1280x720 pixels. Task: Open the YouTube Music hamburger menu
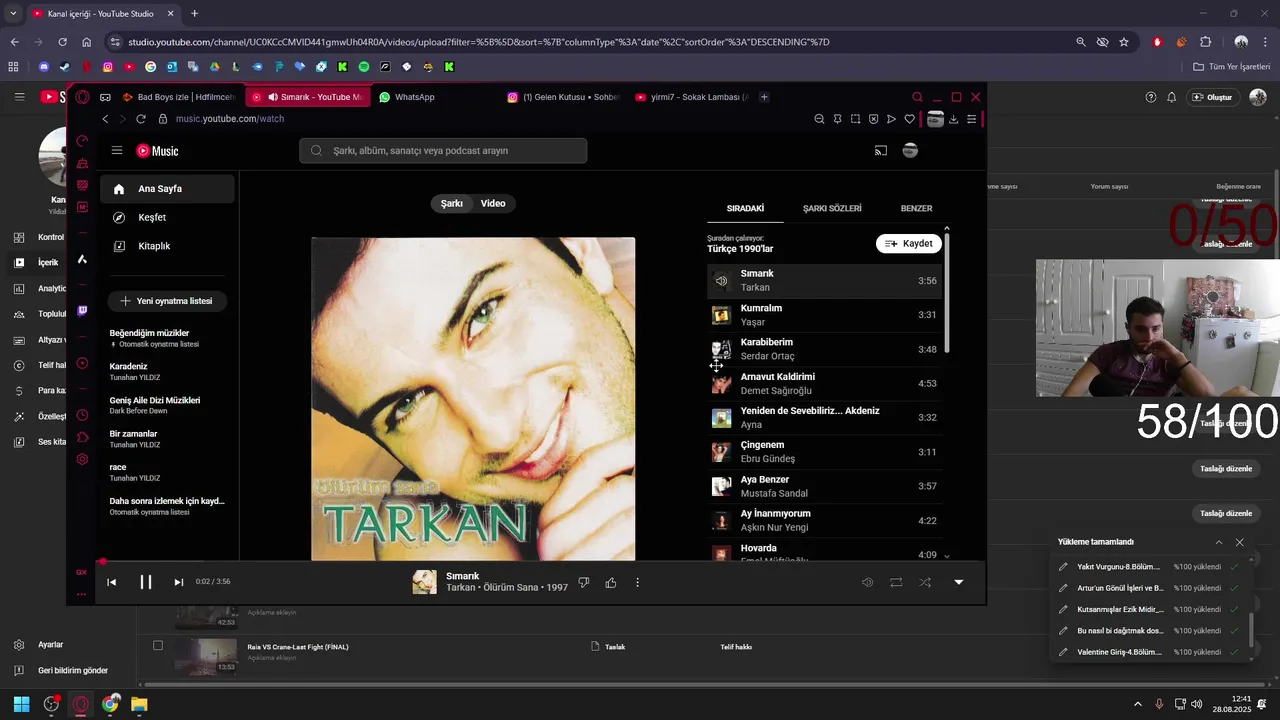tap(117, 151)
